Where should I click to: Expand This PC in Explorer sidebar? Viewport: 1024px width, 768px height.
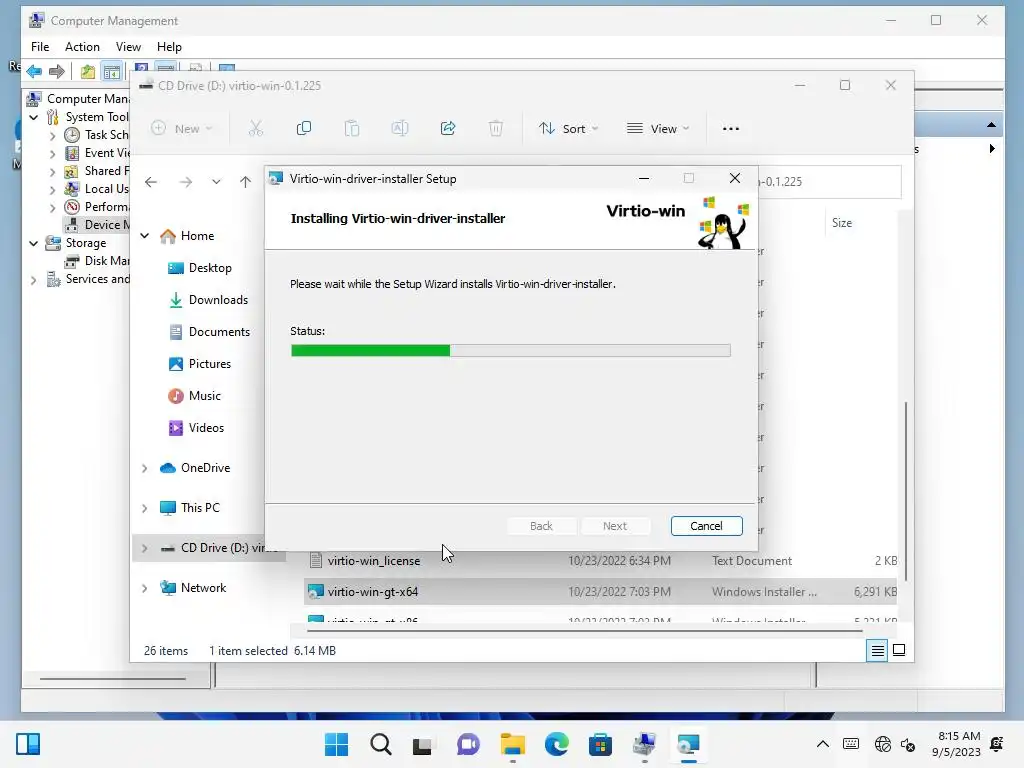(145, 508)
